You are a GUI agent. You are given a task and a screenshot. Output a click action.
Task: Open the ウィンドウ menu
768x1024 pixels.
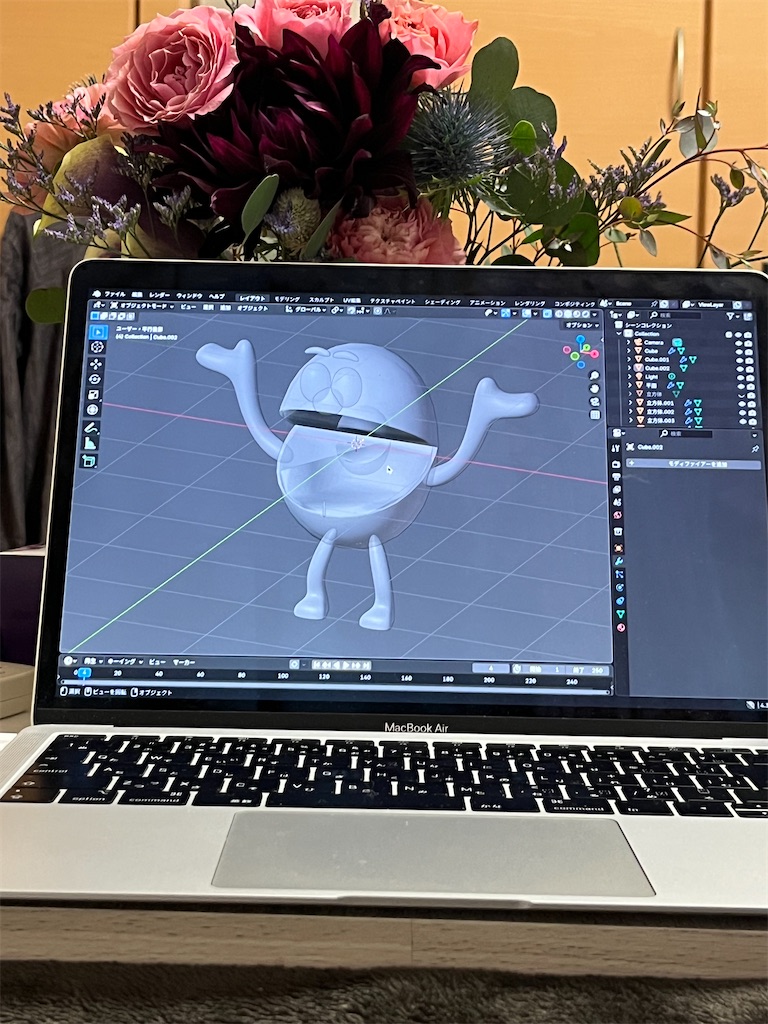tap(189, 296)
